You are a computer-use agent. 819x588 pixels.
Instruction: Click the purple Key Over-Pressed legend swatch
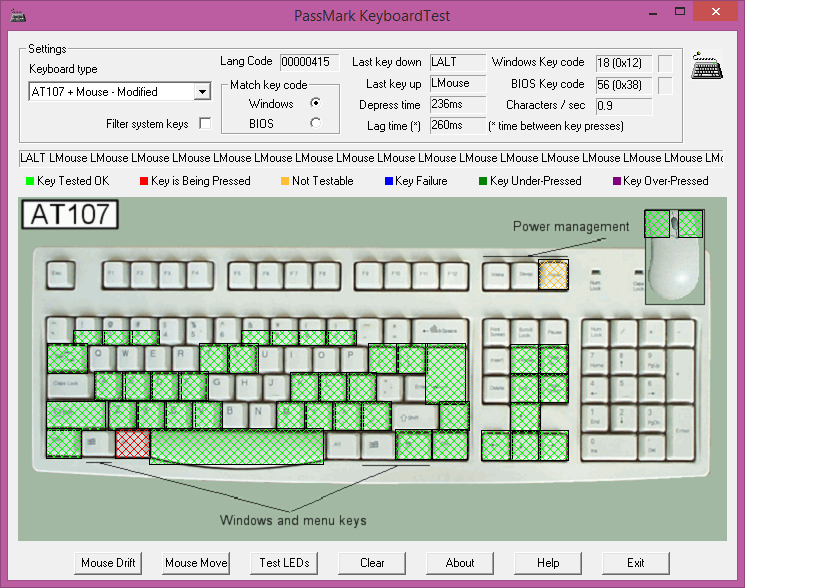pos(617,181)
